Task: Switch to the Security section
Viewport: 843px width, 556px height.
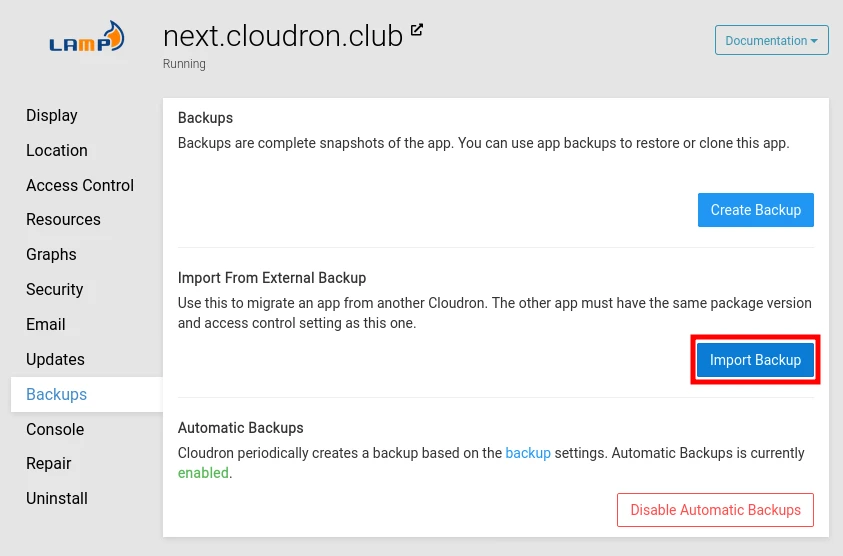Action: point(55,290)
